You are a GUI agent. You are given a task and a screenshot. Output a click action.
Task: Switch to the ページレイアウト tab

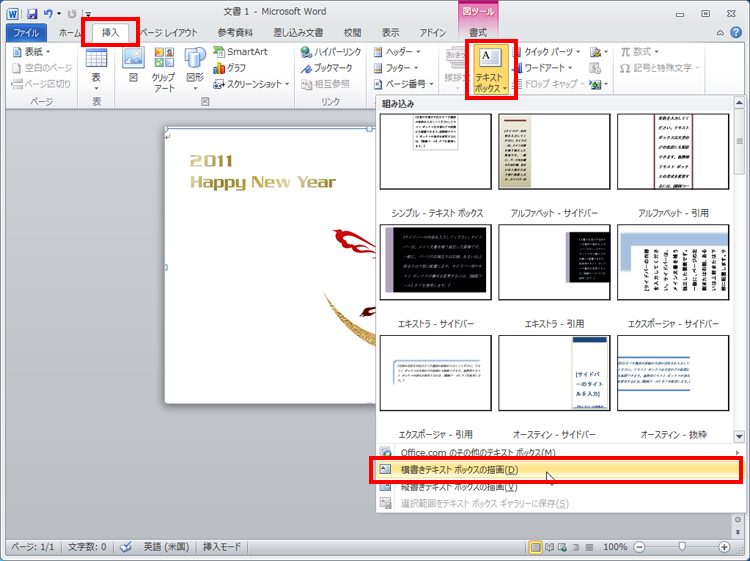[168, 33]
